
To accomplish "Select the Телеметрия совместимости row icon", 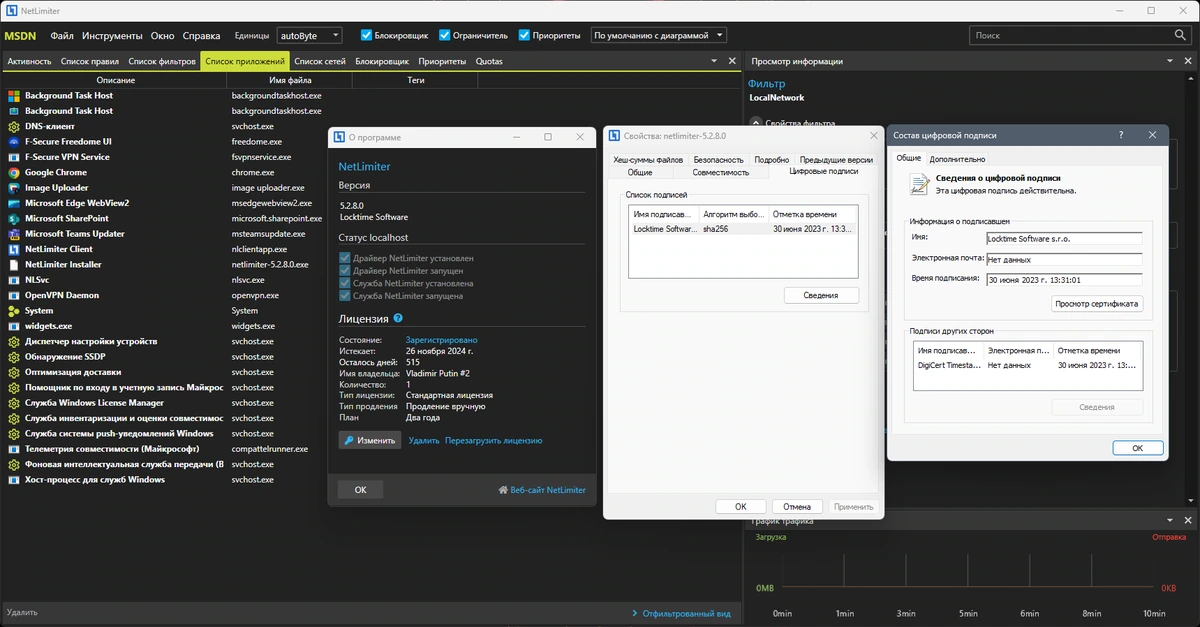I will click(14, 449).
